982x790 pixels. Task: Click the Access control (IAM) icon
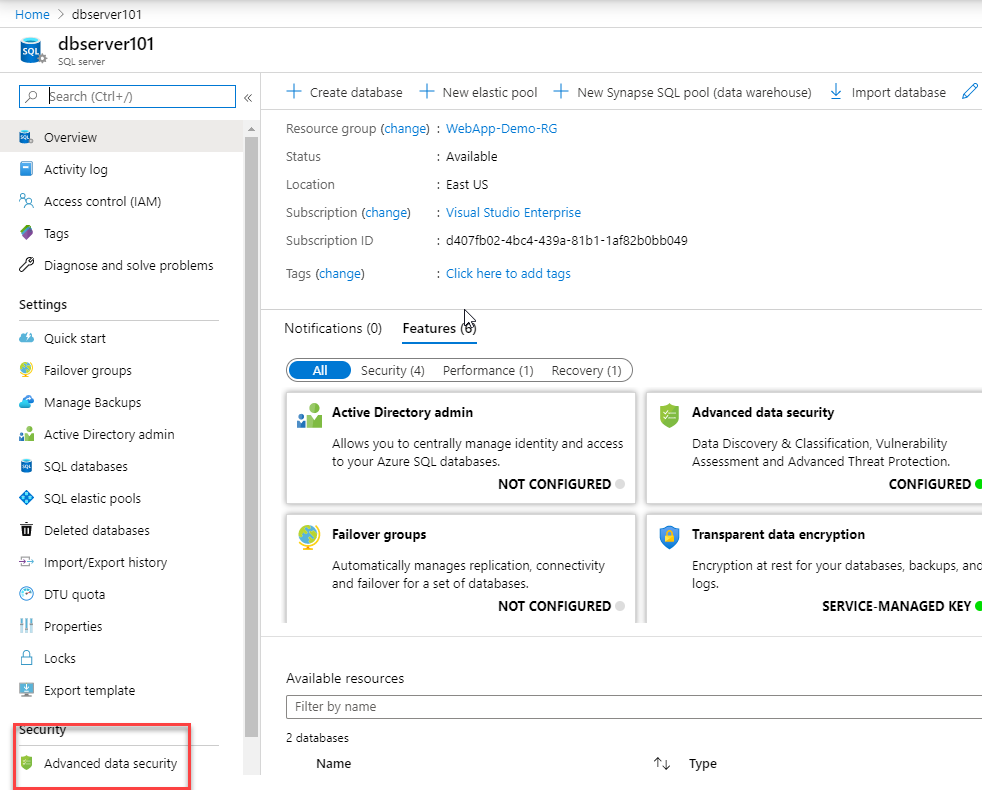pos(26,201)
